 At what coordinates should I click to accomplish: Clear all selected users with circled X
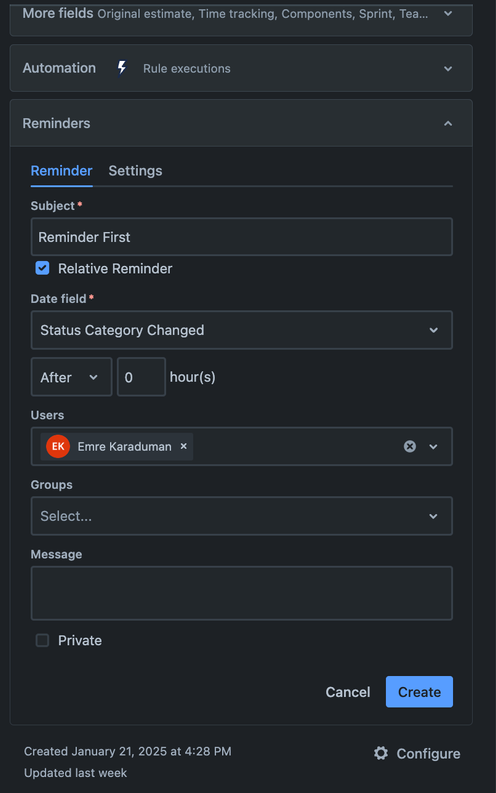click(410, 446)
